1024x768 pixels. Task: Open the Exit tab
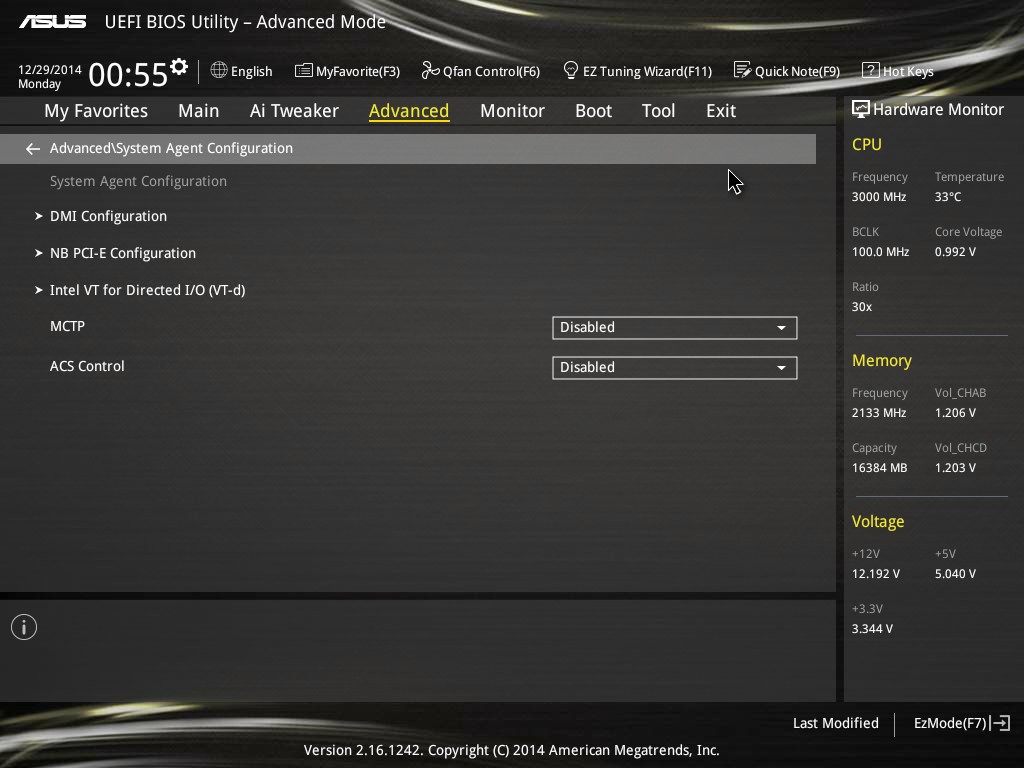721,111
